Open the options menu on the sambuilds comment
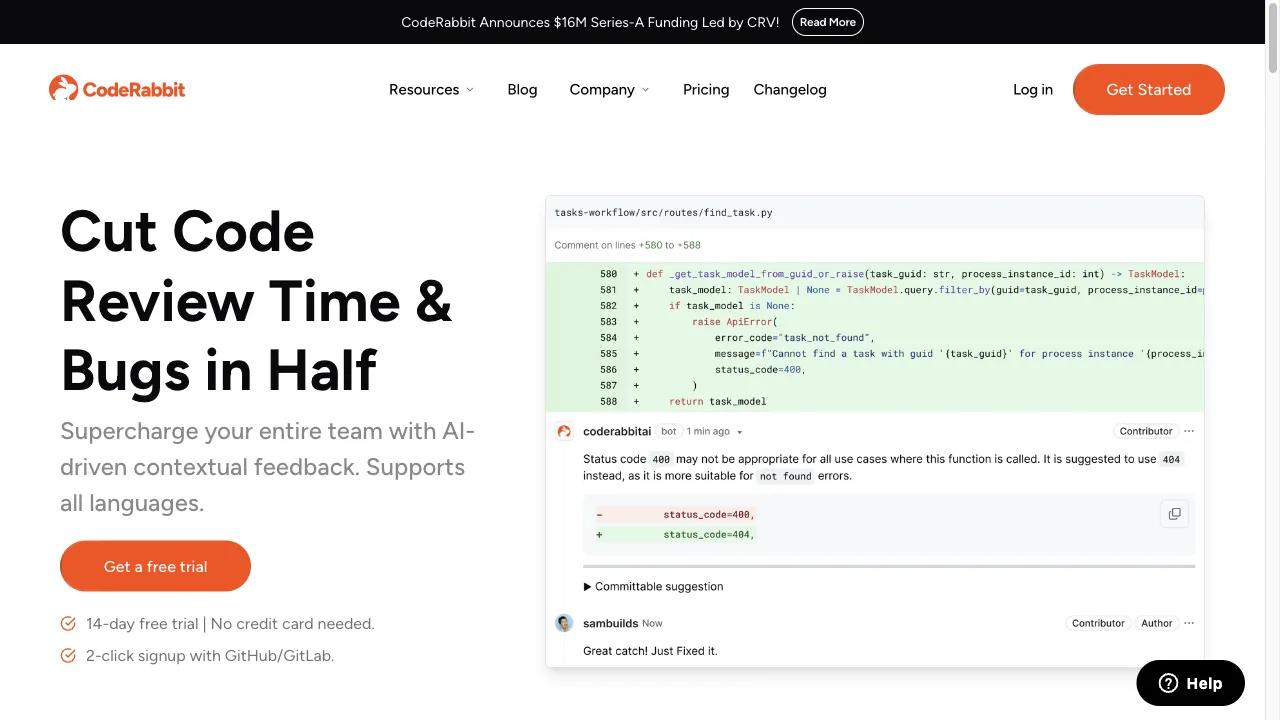Image resolution: width=1280 pixels, height=720 pixels. (x=1189, y=623)
